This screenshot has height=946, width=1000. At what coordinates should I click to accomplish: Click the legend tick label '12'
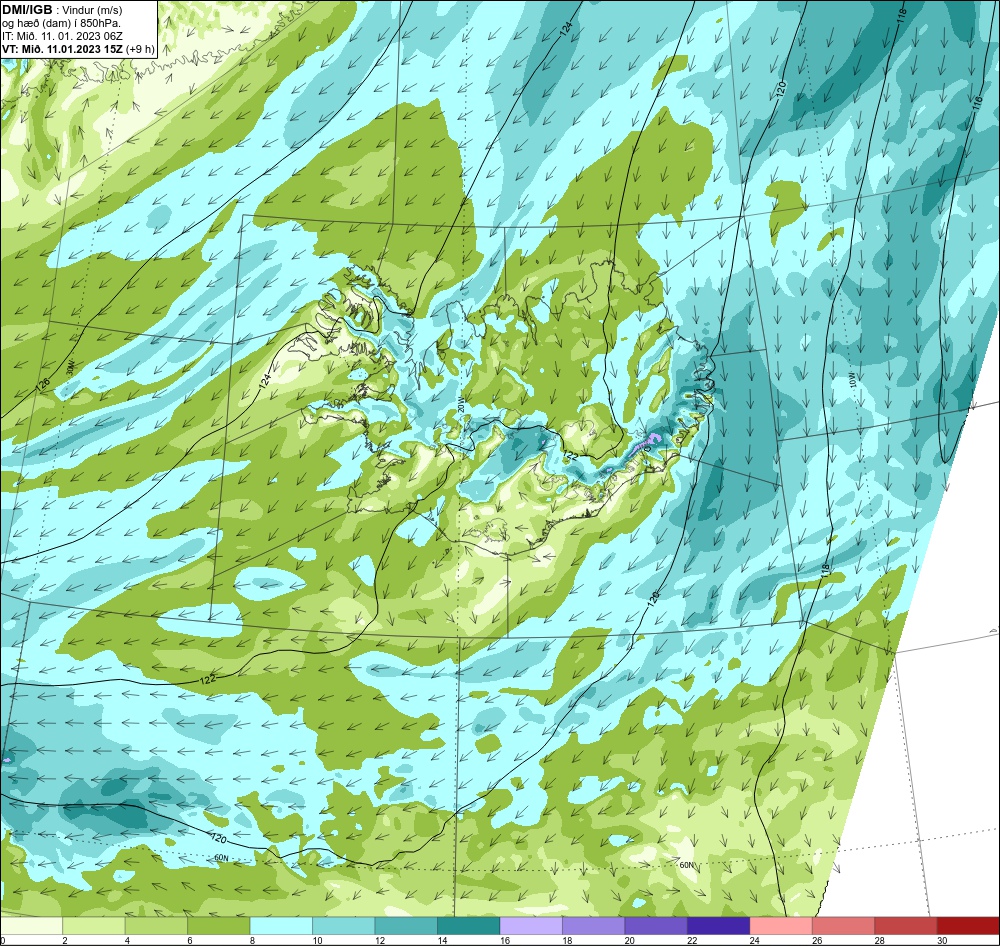click(379, 940)
